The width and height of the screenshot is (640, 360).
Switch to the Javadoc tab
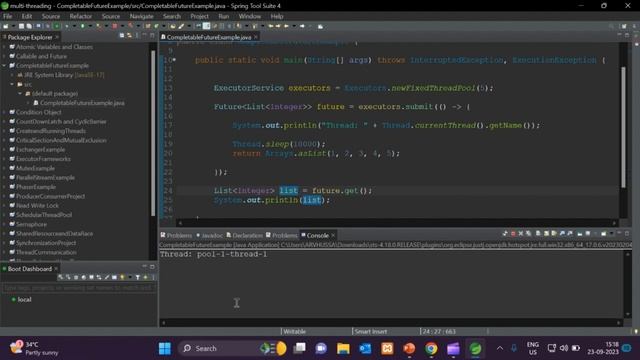(x=209, y=236)
